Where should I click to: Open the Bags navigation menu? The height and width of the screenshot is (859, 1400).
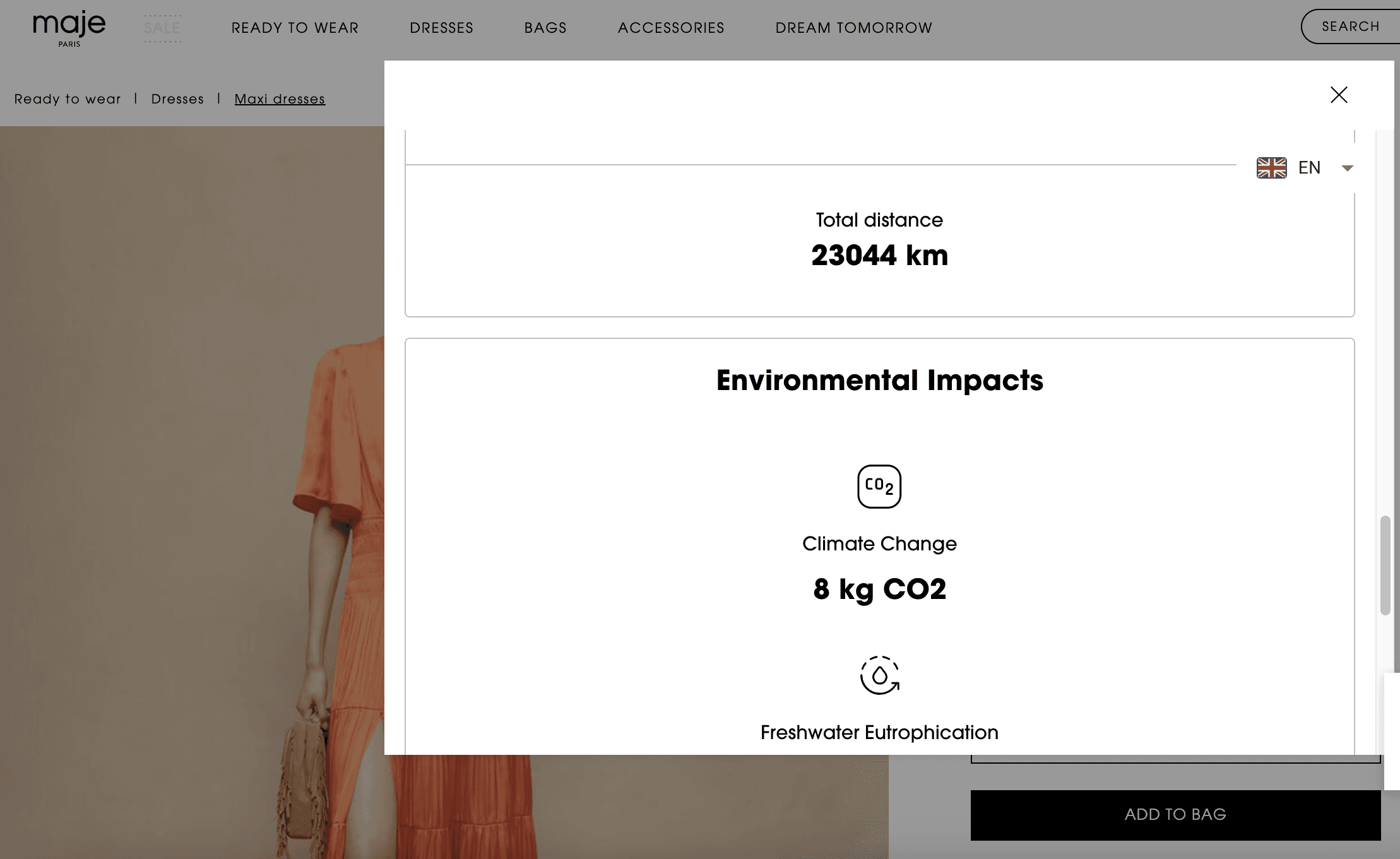pos(545,28)
